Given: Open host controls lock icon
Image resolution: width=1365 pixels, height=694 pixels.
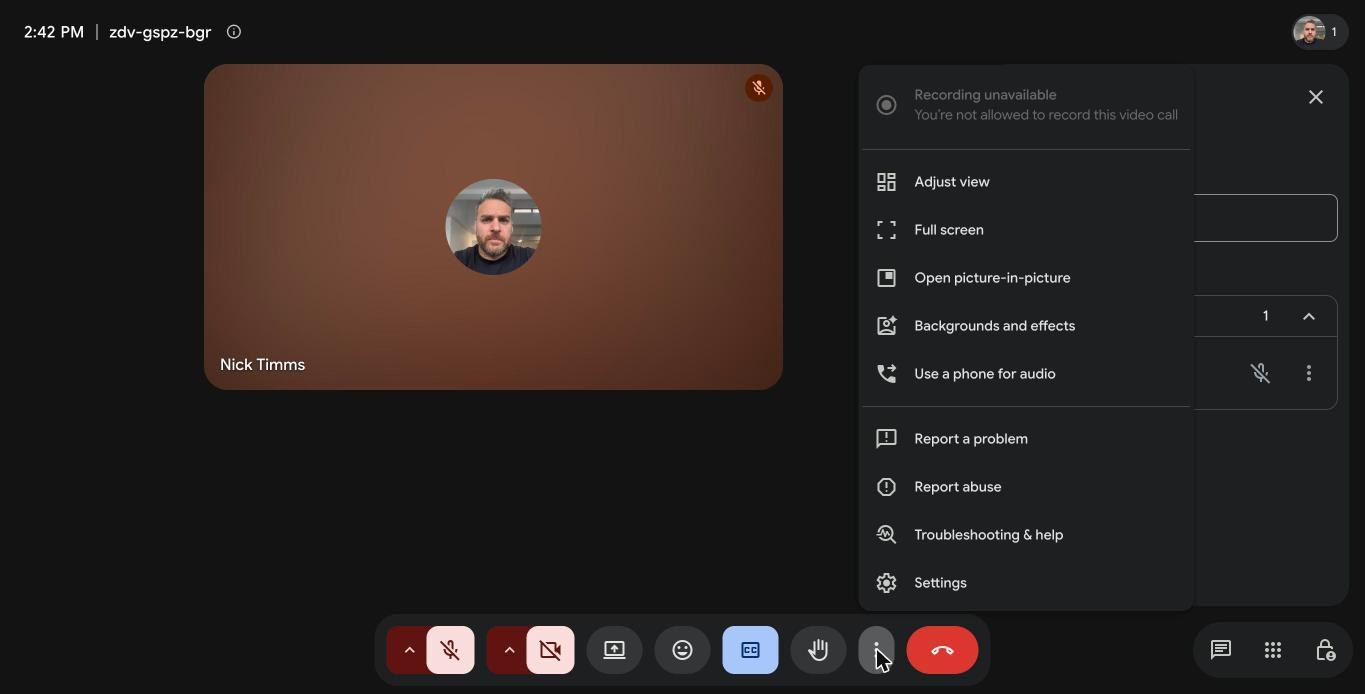Looking at the screenshot, I should coord(1325,650).
